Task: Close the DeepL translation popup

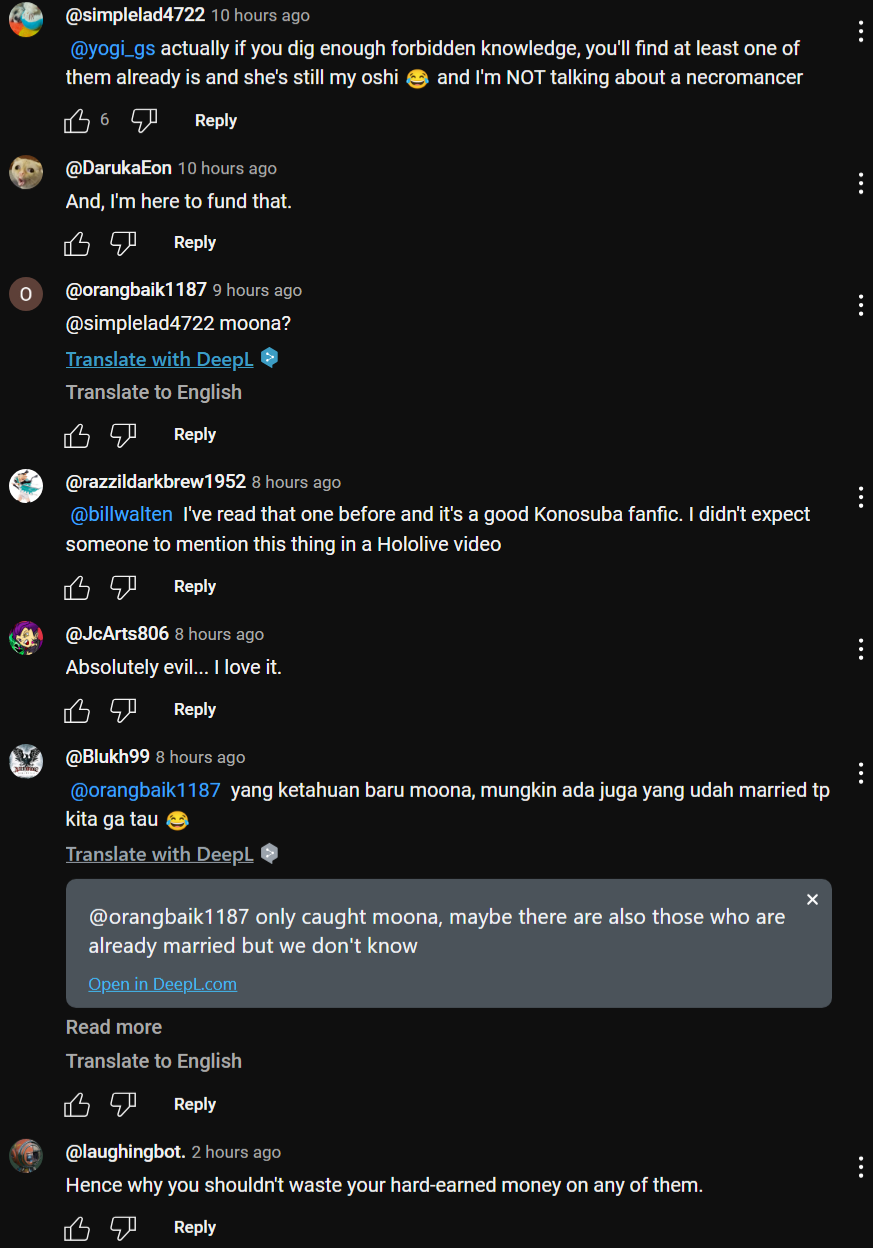Action: click(812, 900)
